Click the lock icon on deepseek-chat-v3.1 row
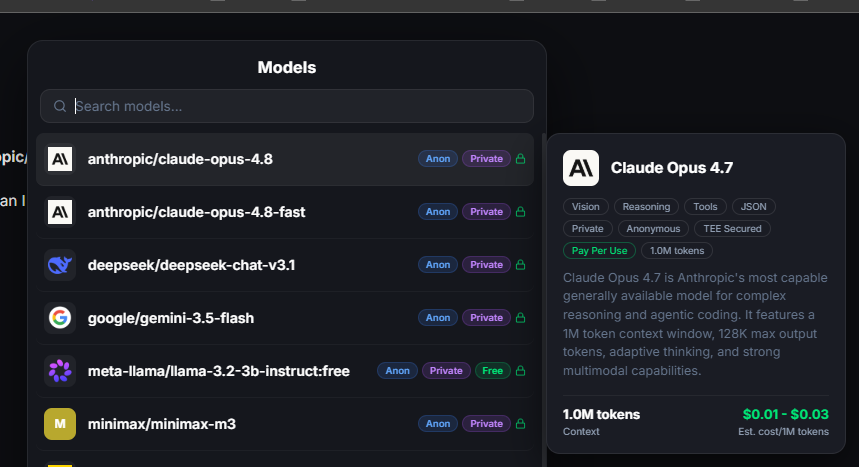 [520, 265]
